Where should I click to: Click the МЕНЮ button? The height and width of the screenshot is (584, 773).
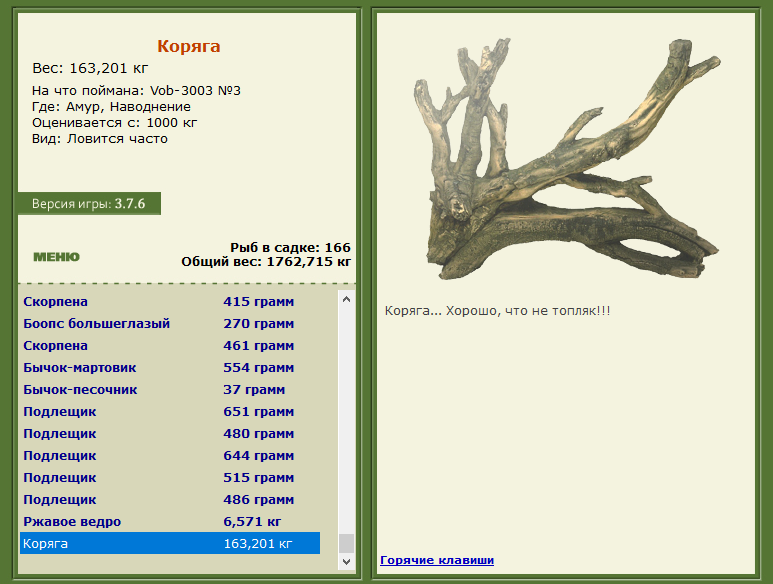point(56,257)
